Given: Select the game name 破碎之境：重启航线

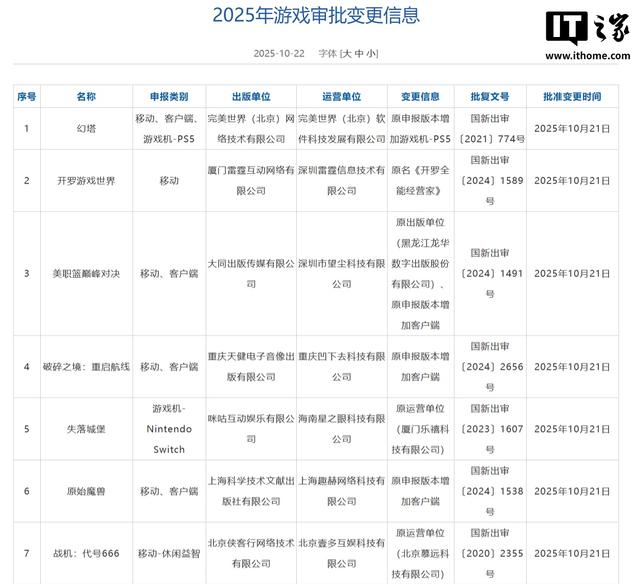Looking at the screenshot, I should pos(86,367).
